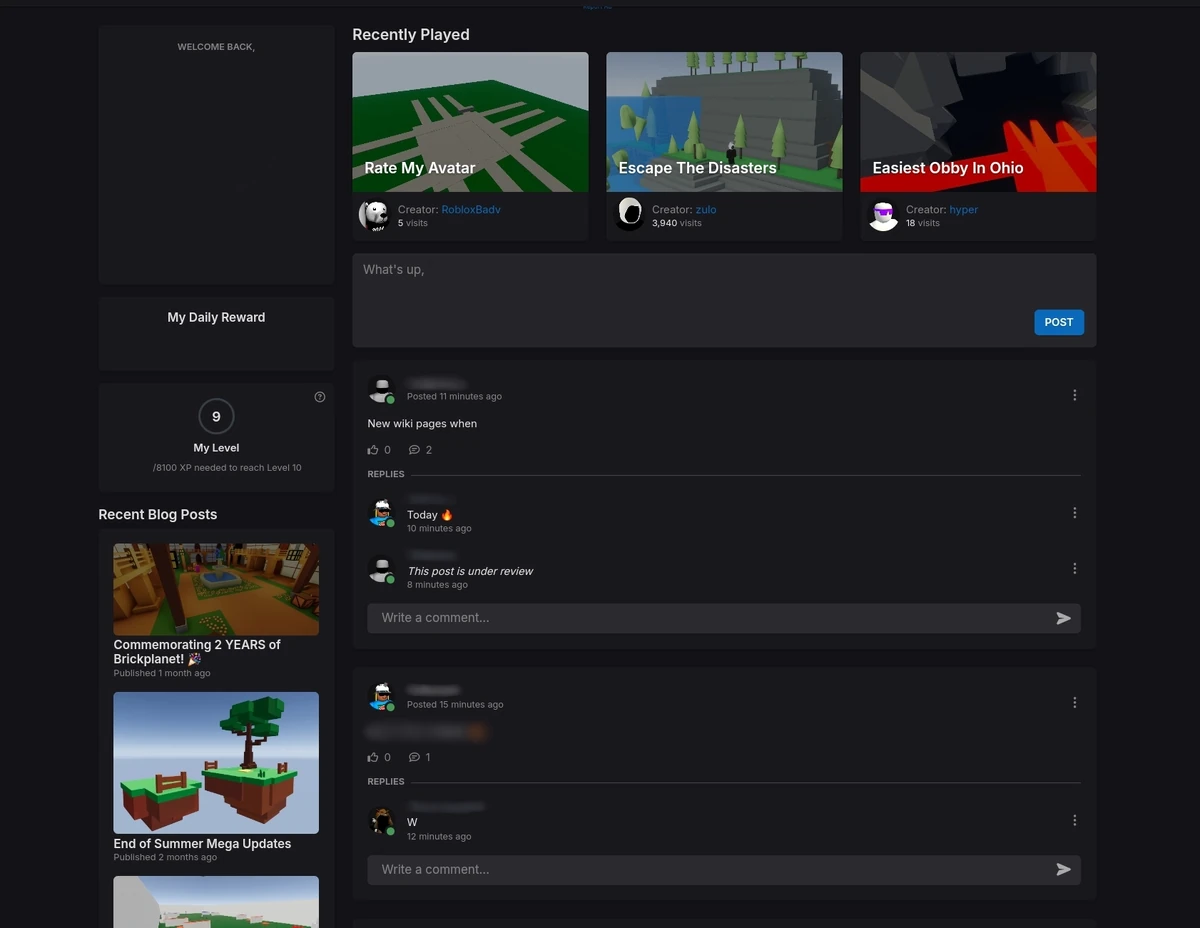
Task: Open the three-dot menu on the "W" reply
Action: [1075, 820]
